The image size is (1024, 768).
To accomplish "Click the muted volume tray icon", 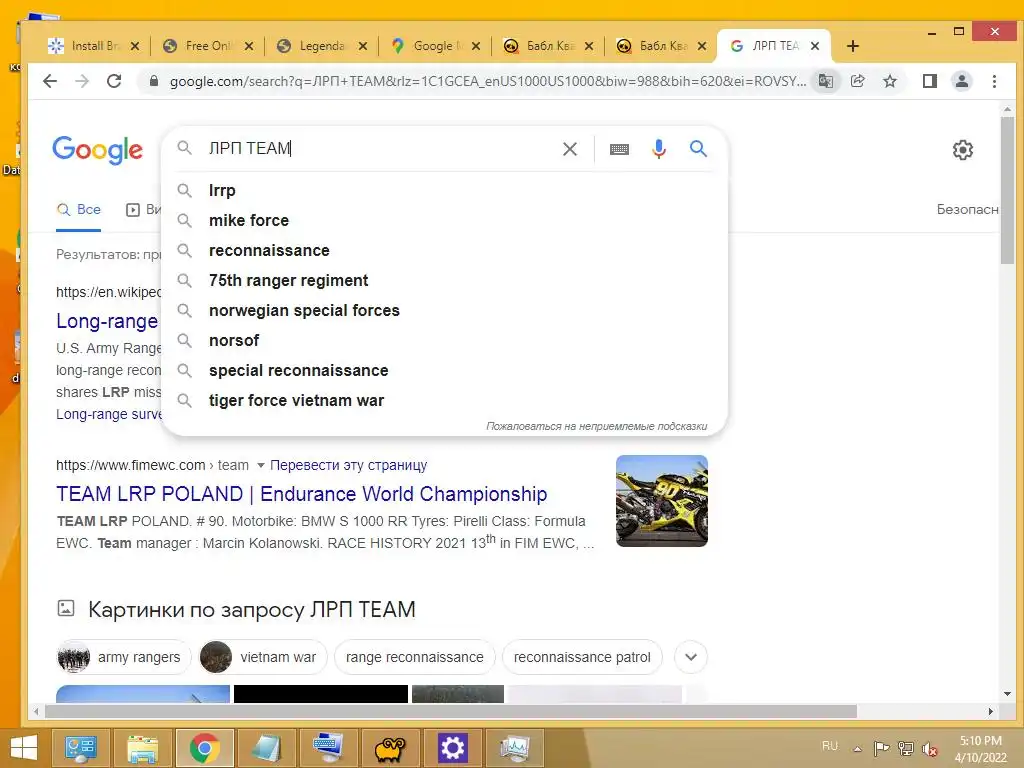I will coord(929,748).
